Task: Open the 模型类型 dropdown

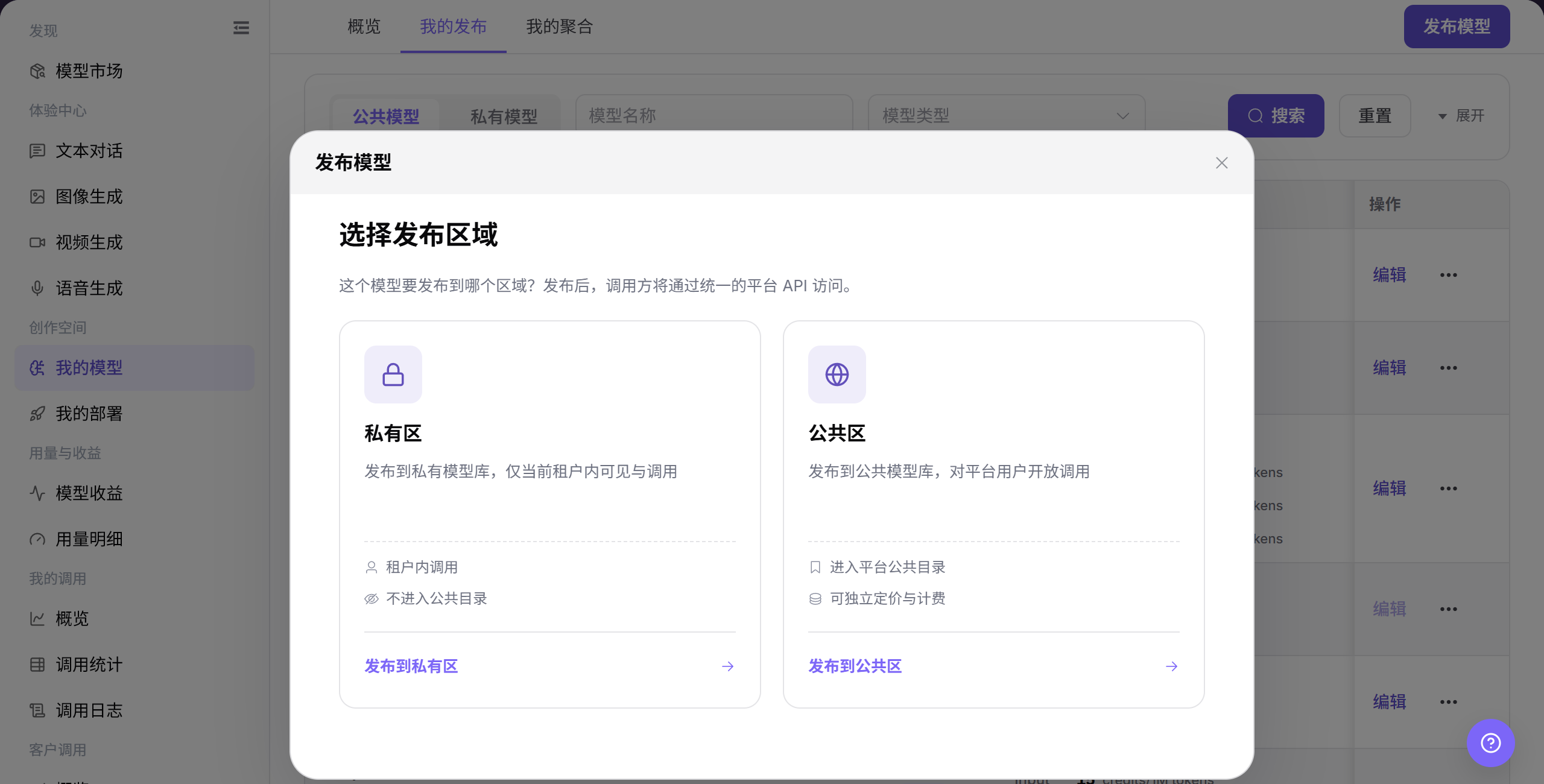Action: point(1007,115)
